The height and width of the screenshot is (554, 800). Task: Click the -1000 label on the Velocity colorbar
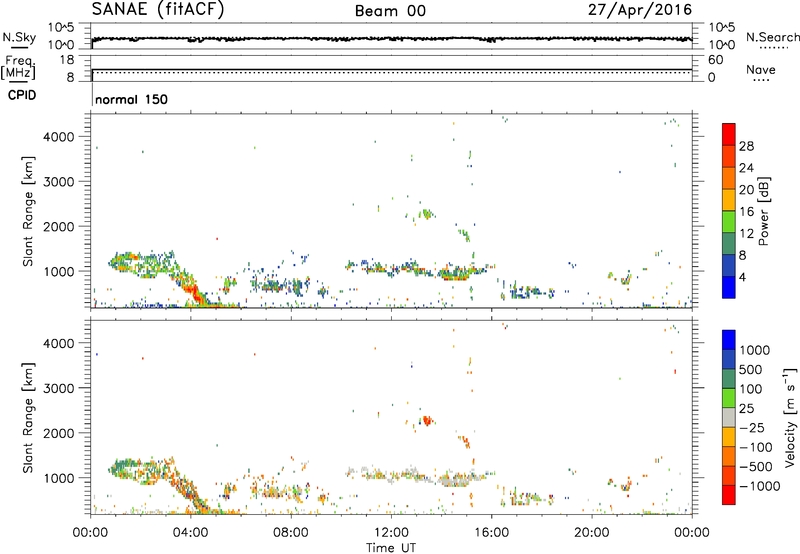(759, 486)
